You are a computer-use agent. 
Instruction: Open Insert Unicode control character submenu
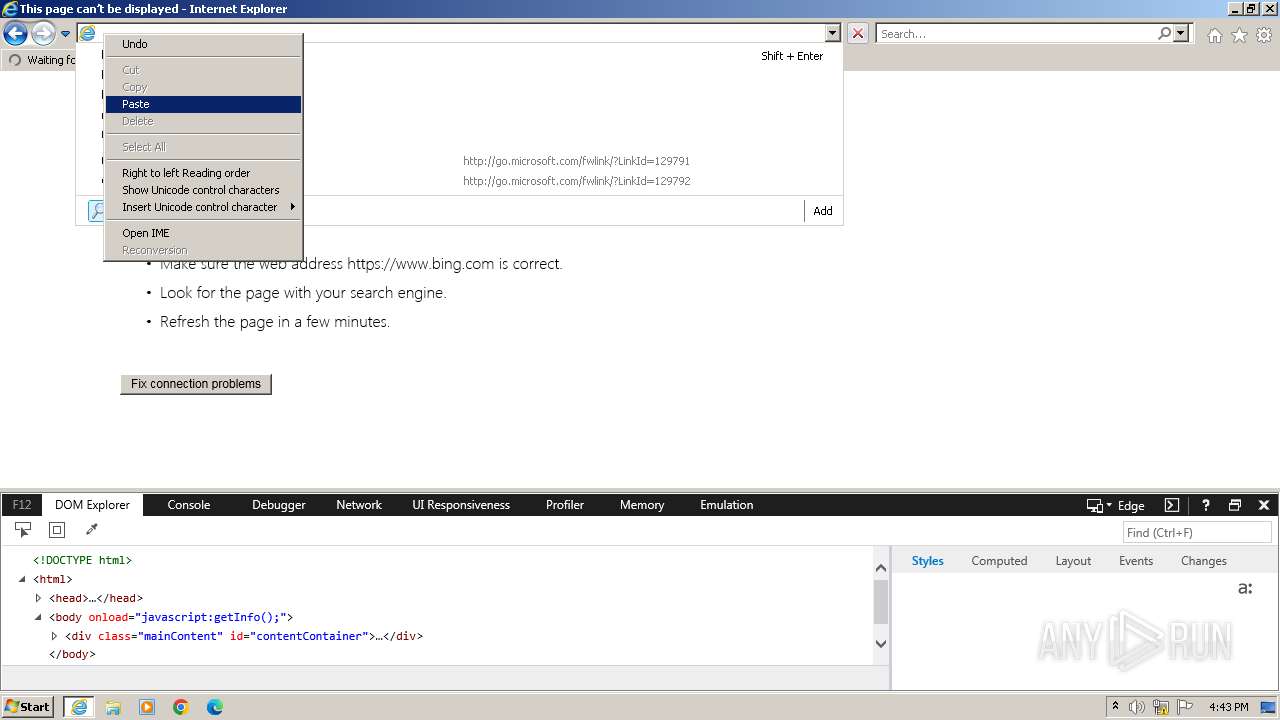[204, 207]
